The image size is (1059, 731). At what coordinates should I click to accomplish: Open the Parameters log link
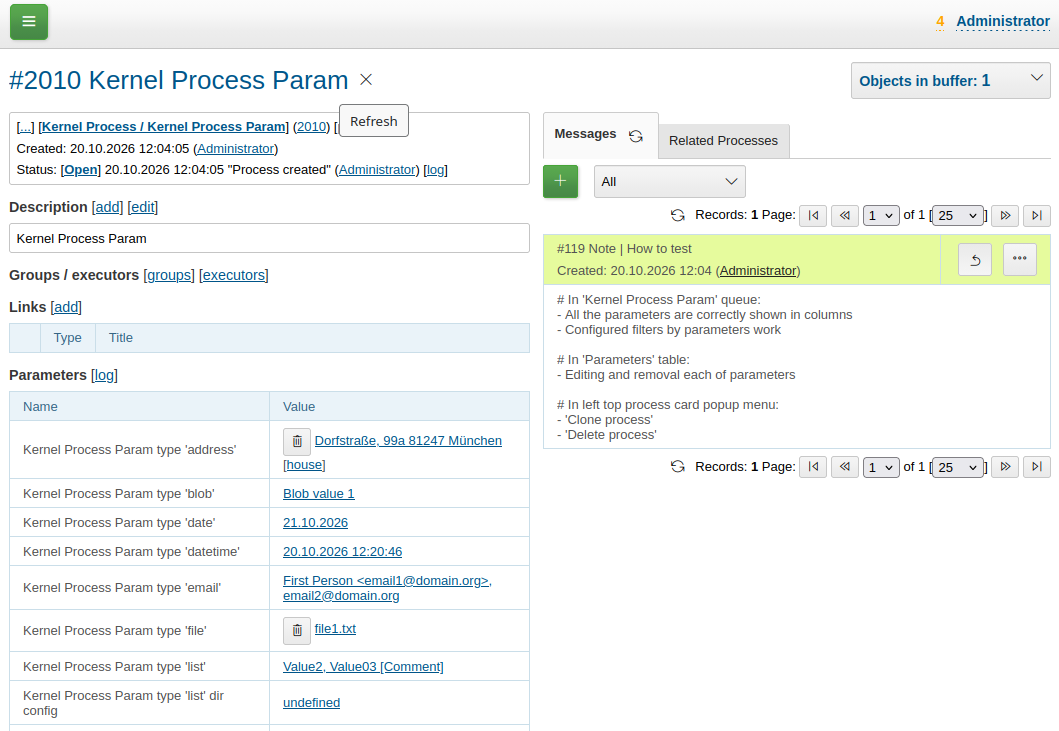(105, 375)
